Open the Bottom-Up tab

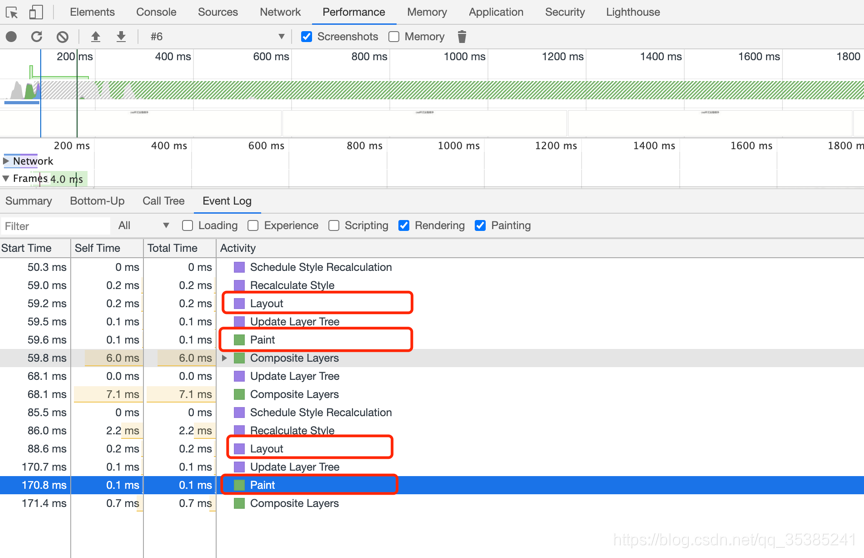(x=97, y=201)
